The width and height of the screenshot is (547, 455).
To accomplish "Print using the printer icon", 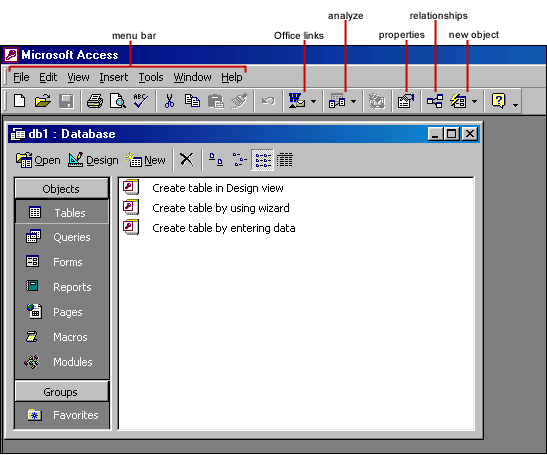I will point(95,101).
